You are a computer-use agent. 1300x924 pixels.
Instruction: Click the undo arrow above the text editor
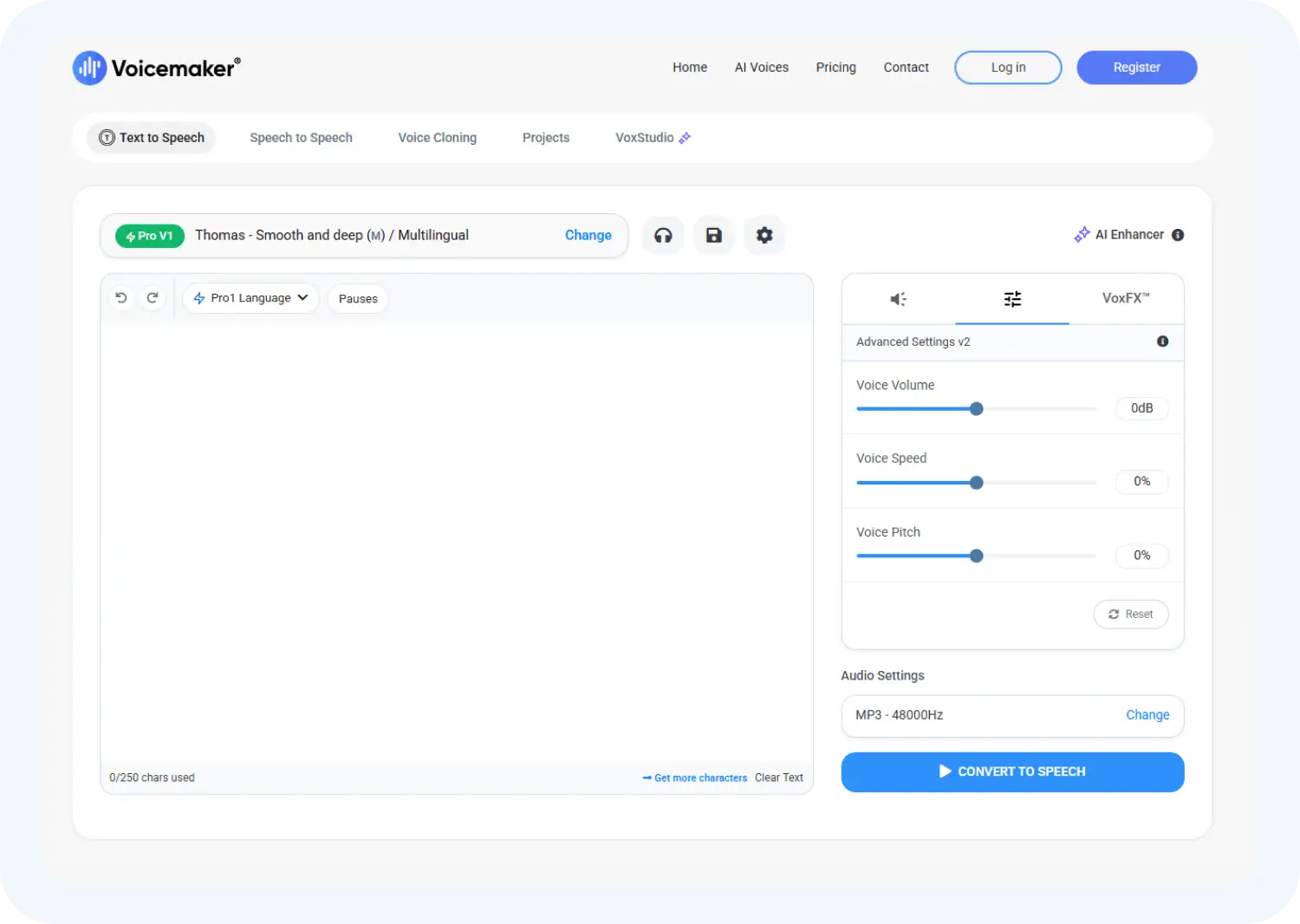click(x=121, y=297)
